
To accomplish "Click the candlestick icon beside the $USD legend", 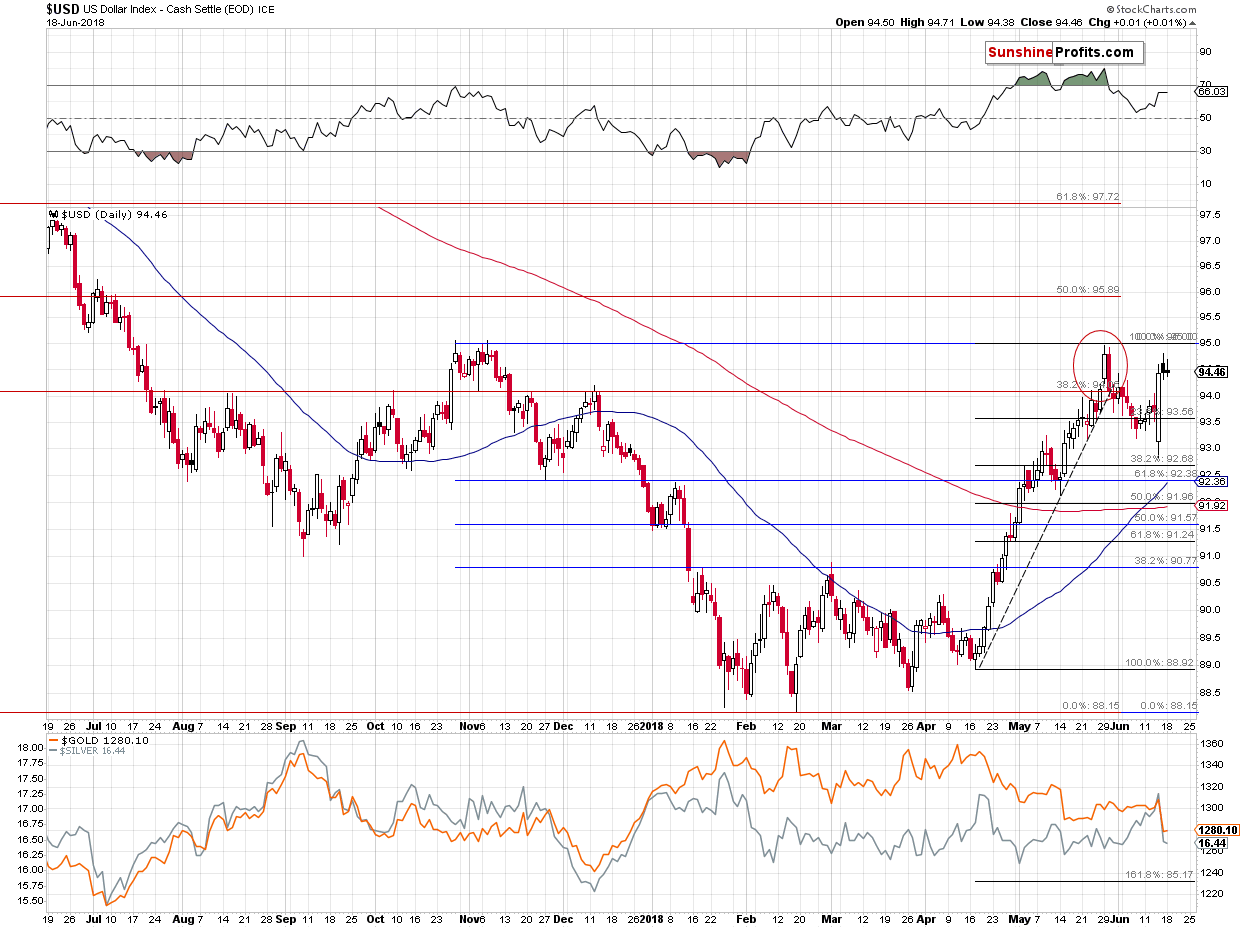I will click(x=54, y=214).
